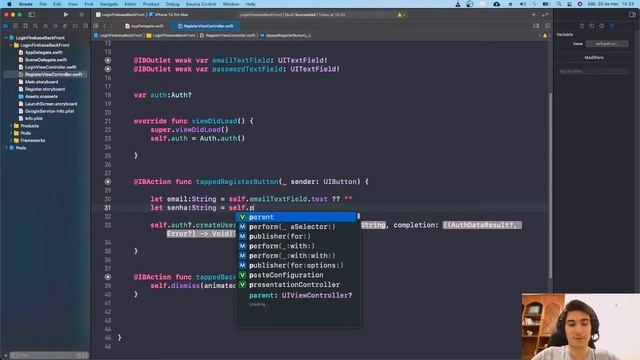Screen dimensions: 640x360
Task: Open the tappedRegisterButton jump bar segment
Action: click(x=286, y=36)
